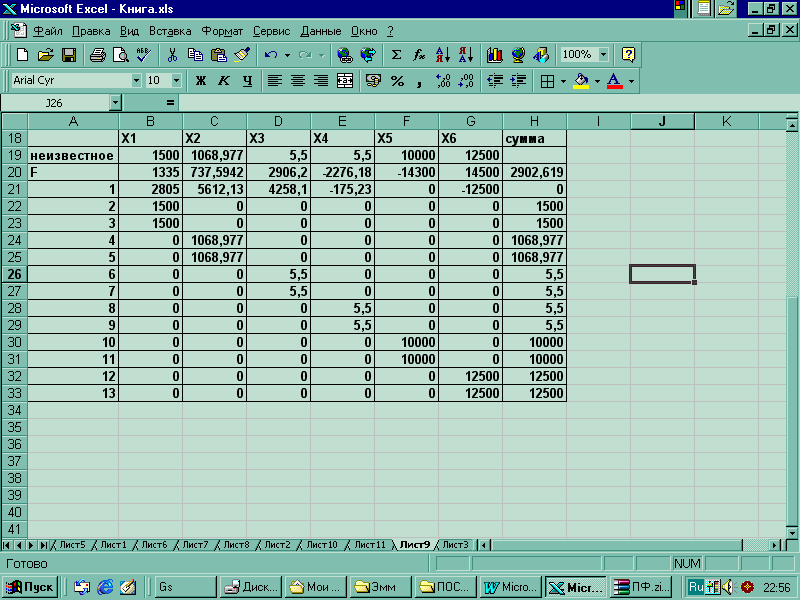Copy selection with the Copy icon
This screenshot has width=800, height=600.
[195, 55]
